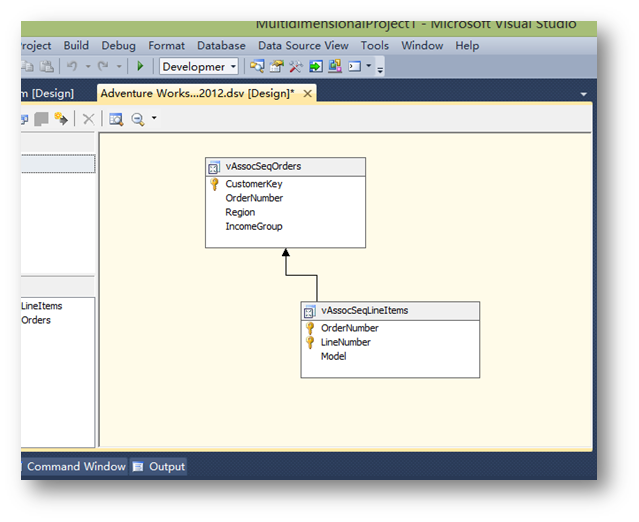Open the Output bottom tab
The width and height of the screenshot is (639, 522).
[159, 467]
